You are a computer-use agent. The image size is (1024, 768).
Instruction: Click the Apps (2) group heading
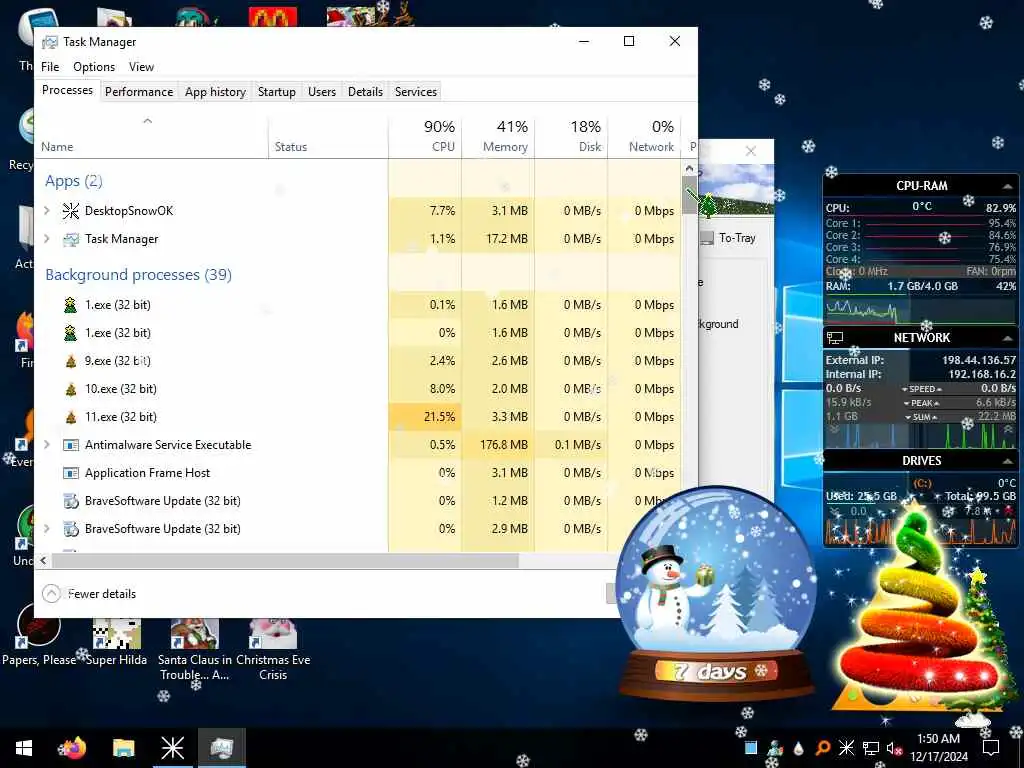point(74,181)
